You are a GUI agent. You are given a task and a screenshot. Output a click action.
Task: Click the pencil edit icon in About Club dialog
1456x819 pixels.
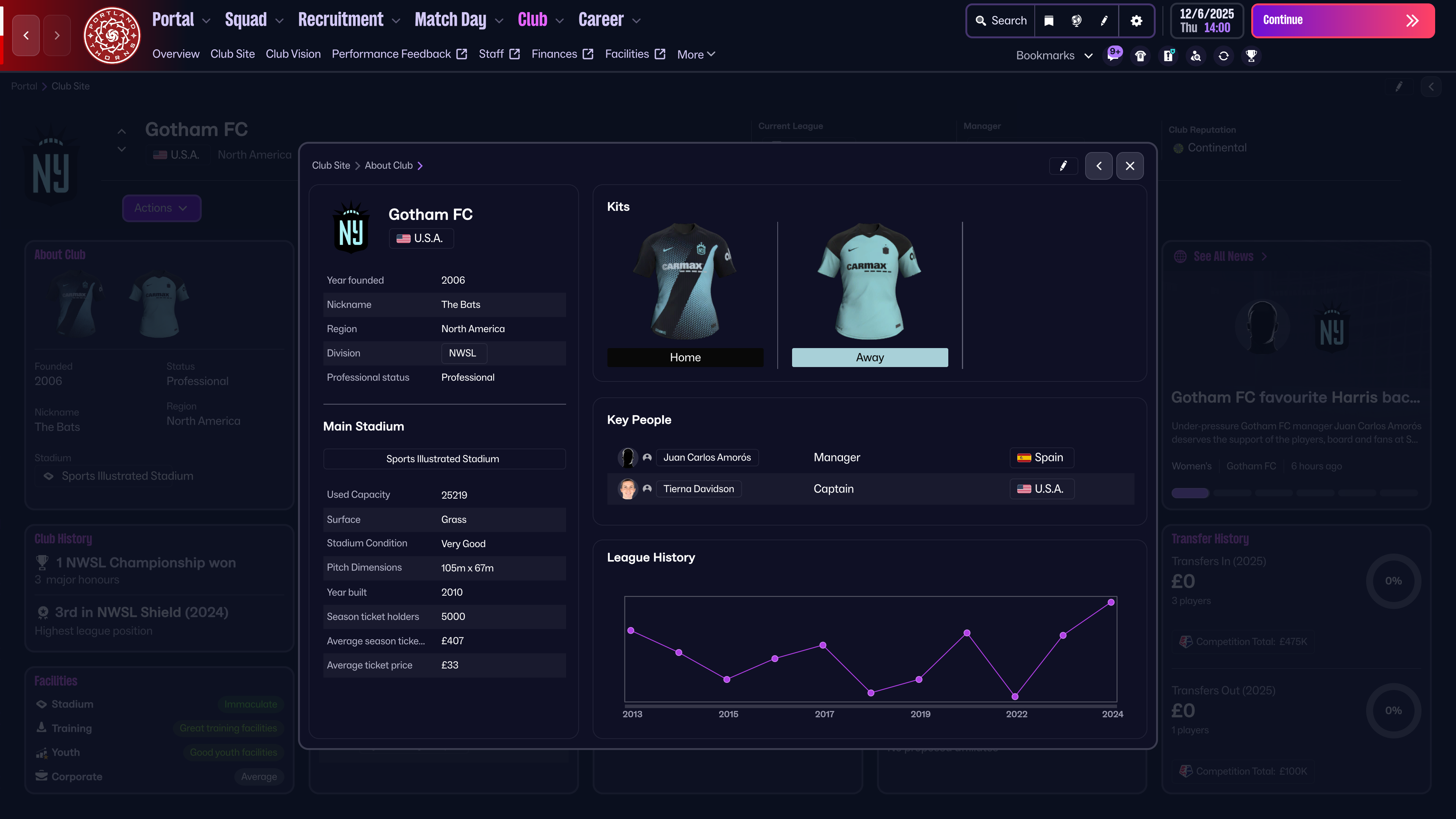(1063, 166)
